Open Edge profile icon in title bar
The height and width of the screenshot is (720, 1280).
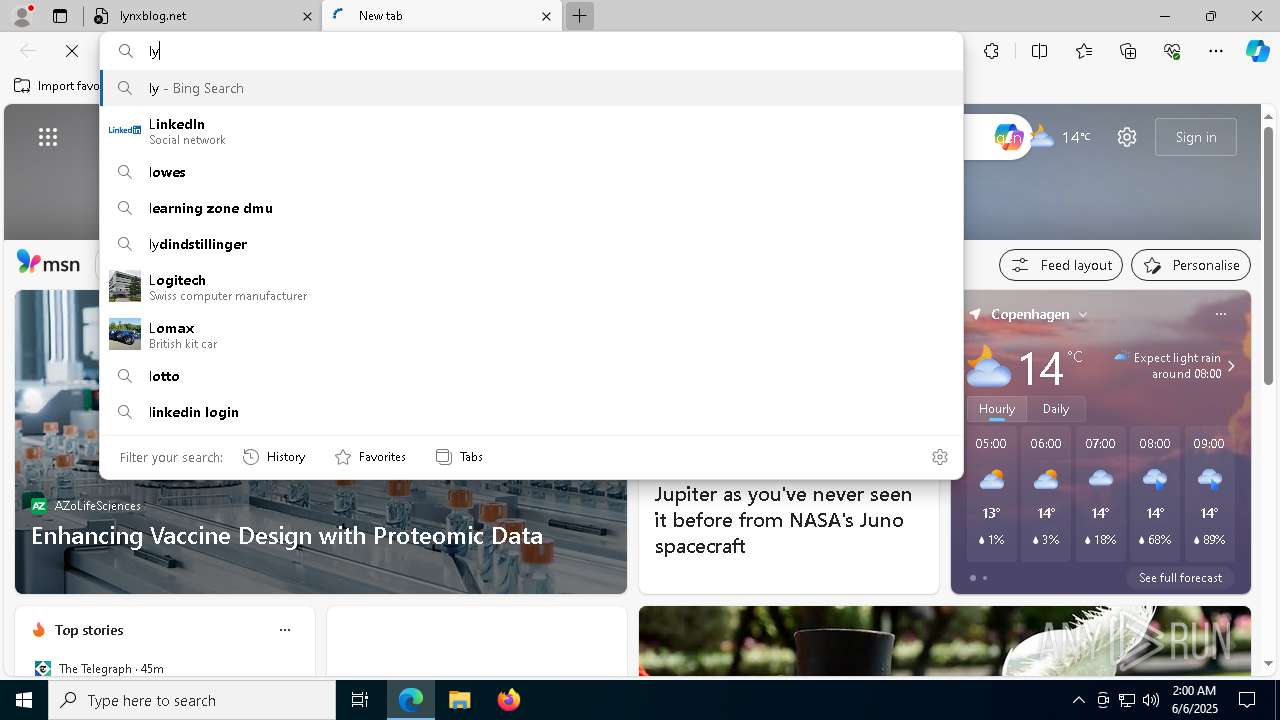[x=22, y=16]
